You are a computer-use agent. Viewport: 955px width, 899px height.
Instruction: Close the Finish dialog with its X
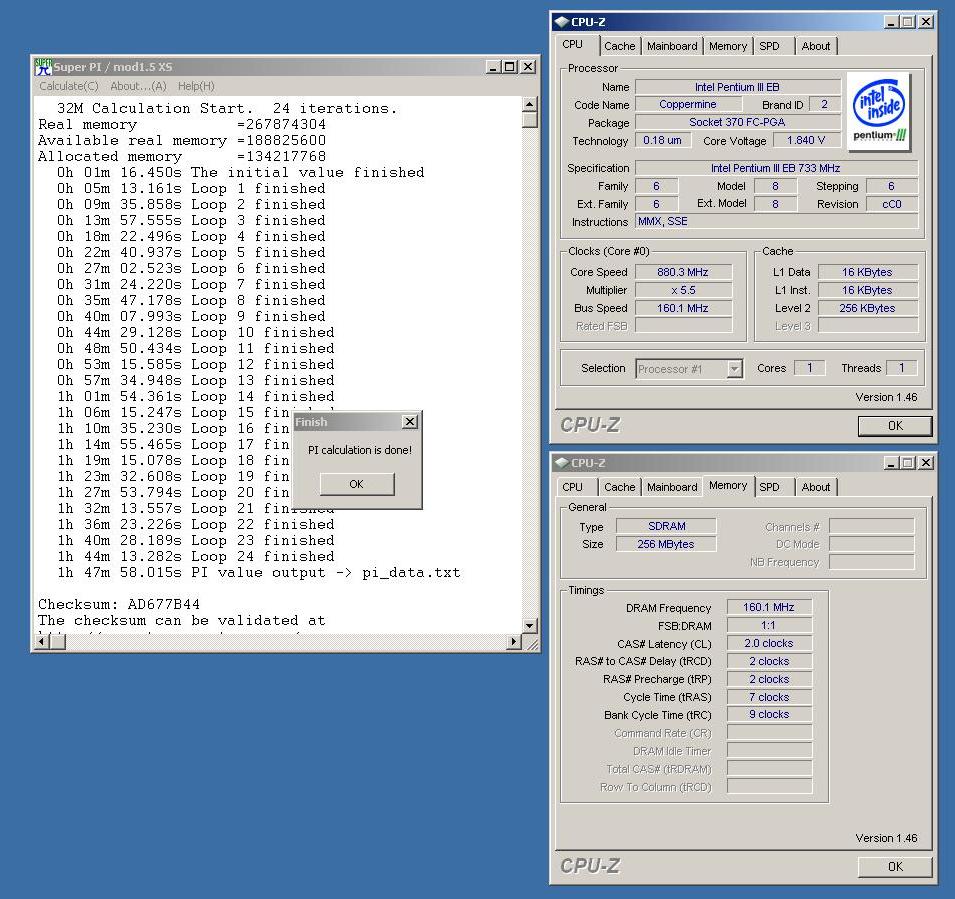pyautogui.click(x=411, y=421)
